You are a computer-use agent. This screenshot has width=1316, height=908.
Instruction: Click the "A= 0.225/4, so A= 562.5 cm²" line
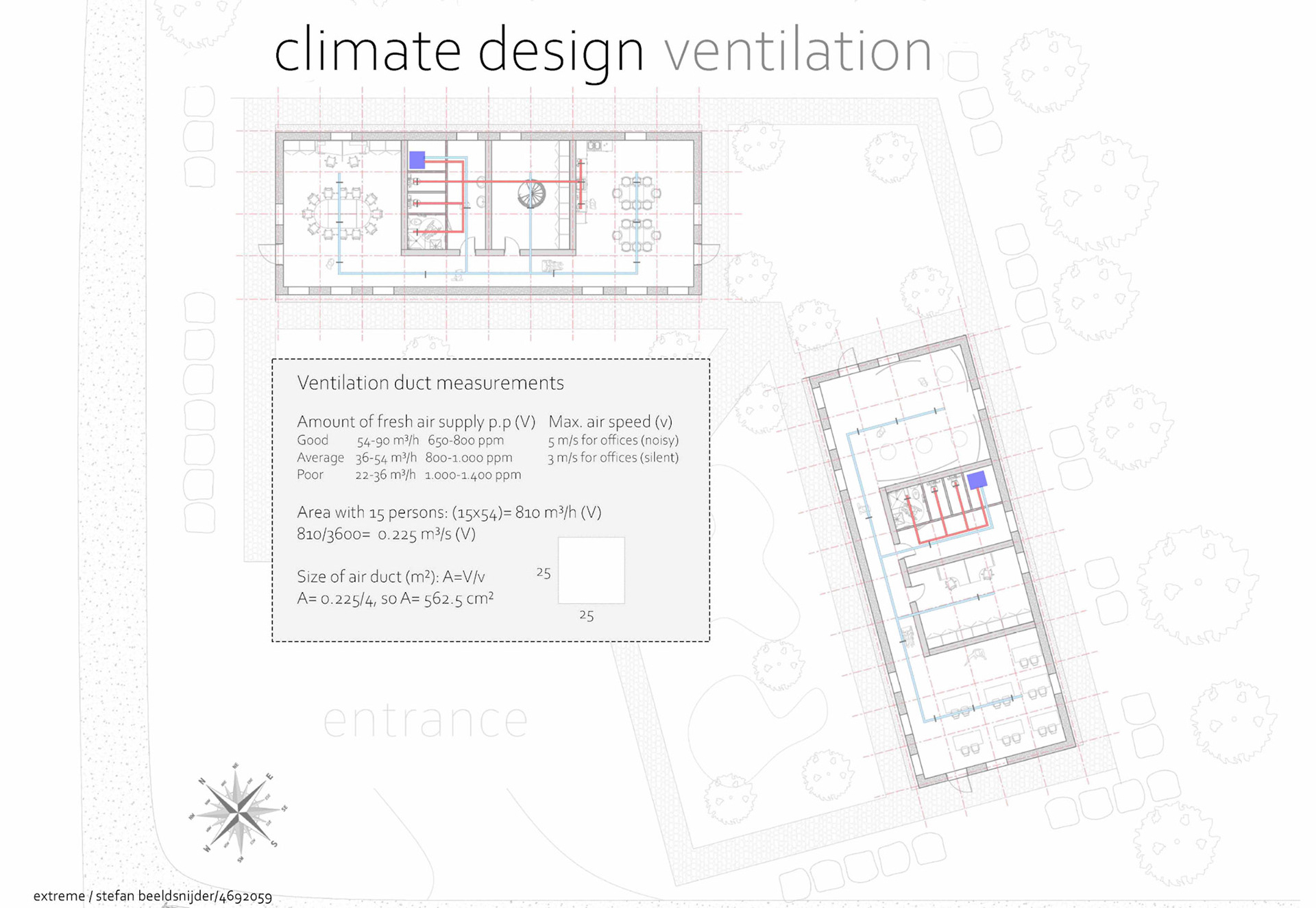click(395, 598)
